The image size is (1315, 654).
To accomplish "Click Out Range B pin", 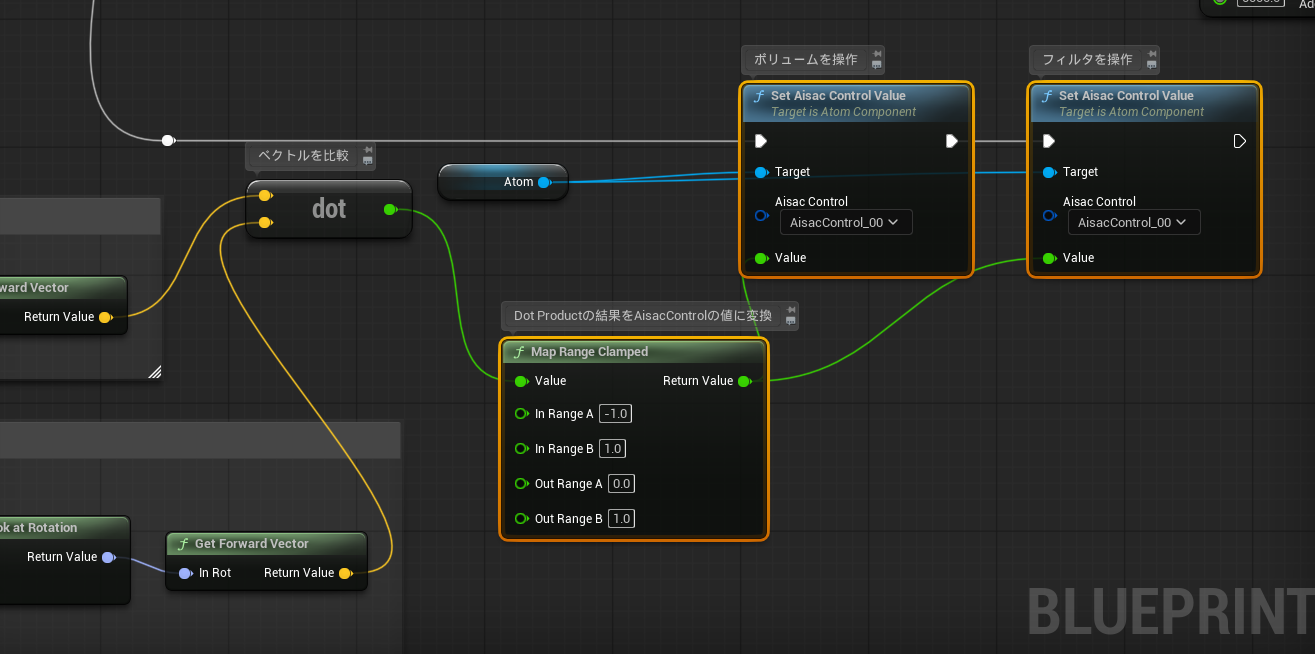I will pyautogui.click(x=521, y=519).
